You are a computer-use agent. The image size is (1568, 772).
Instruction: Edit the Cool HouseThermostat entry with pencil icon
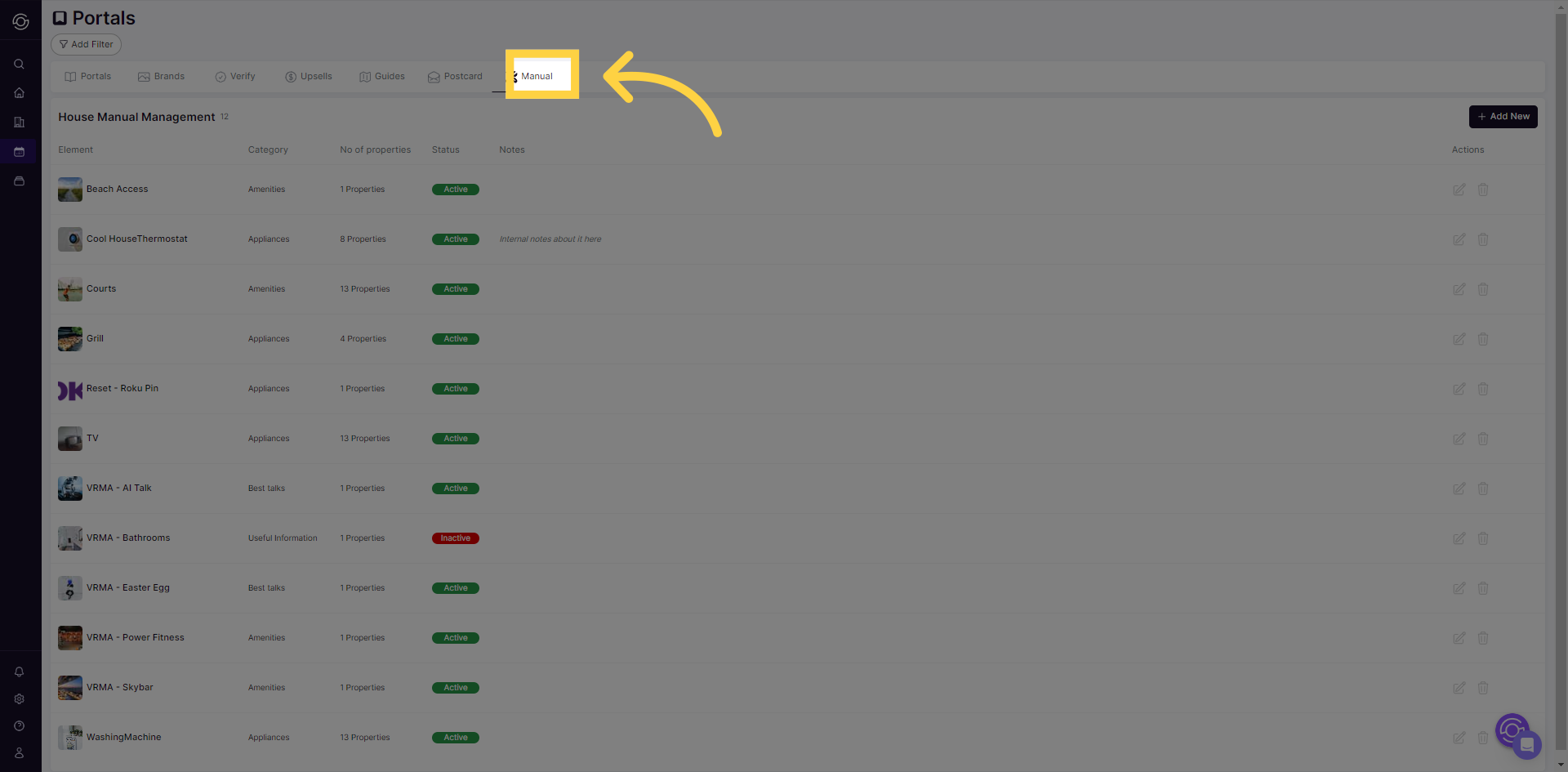(1459, 239)
